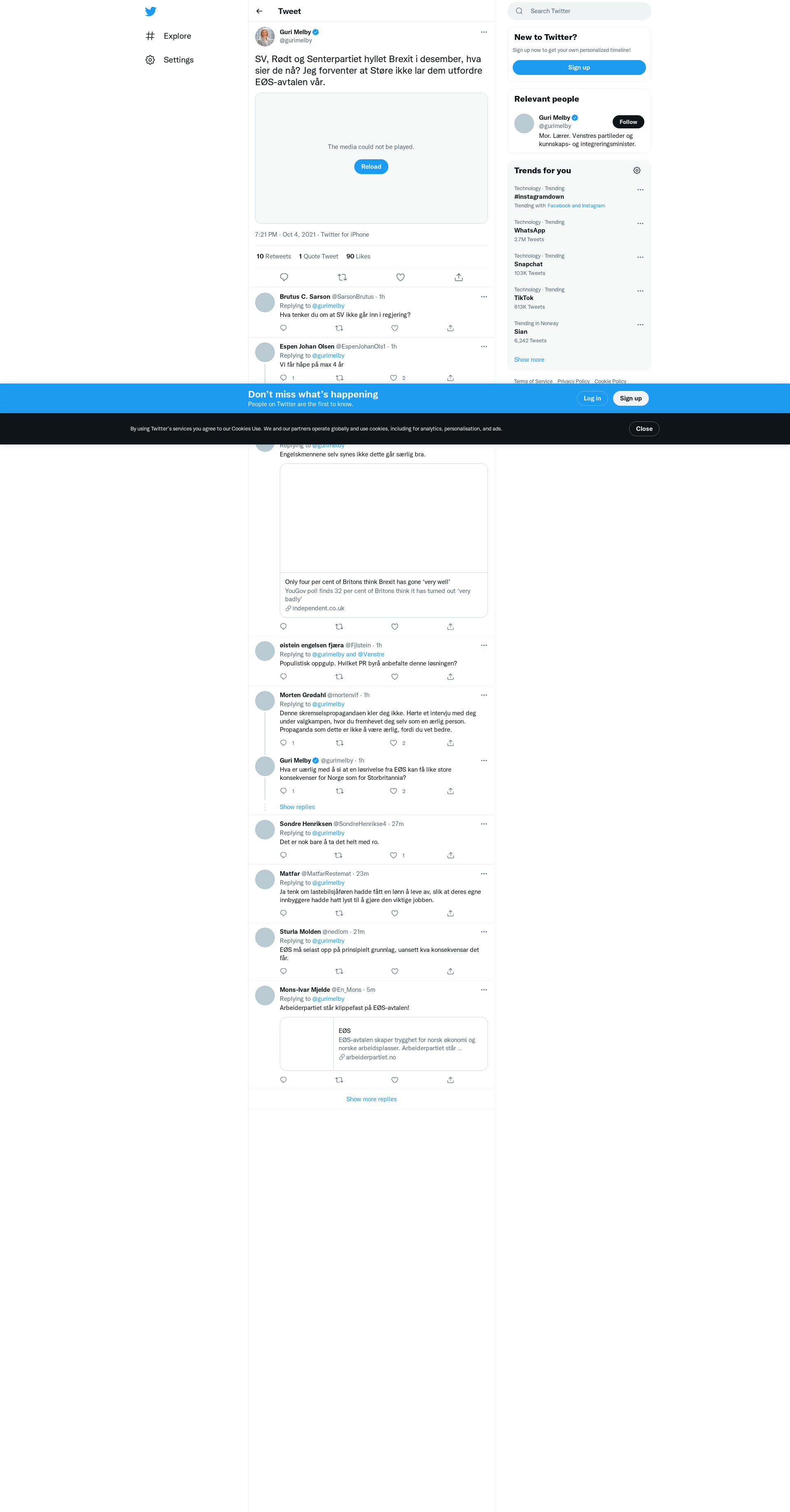Reply to Brutus C. Sarson's comment
The height and width of the screenshot is (1512, 790).
coord(283,328)
